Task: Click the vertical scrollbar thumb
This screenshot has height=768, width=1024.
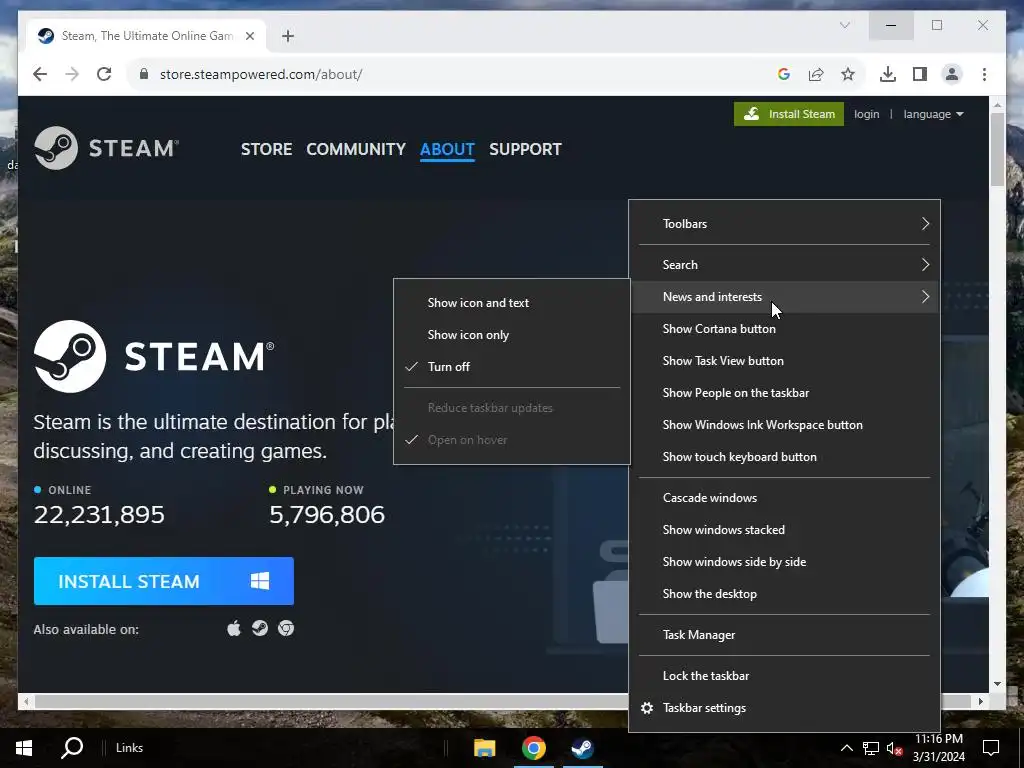Action: point(997,149)
